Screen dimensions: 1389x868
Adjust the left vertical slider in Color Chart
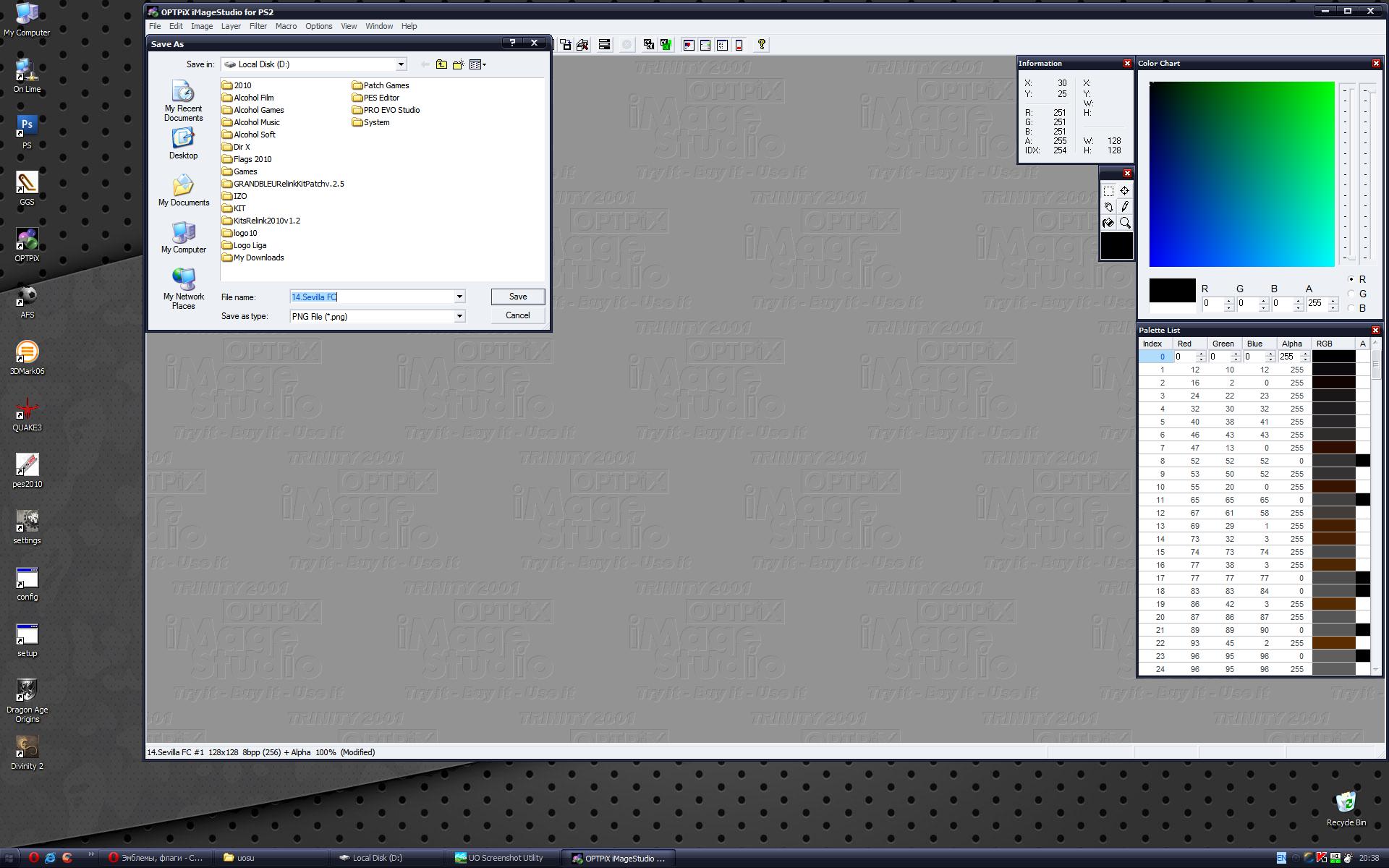pos(1346,174)
